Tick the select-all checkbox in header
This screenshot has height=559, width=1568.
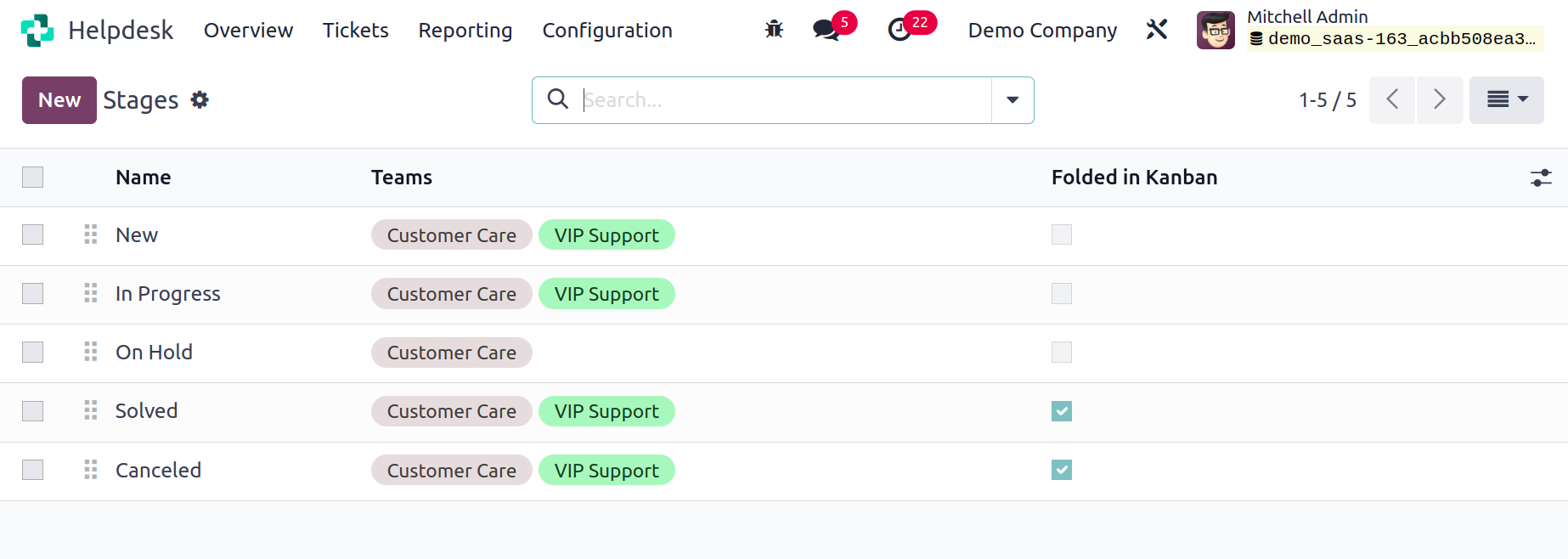point(33,177)
